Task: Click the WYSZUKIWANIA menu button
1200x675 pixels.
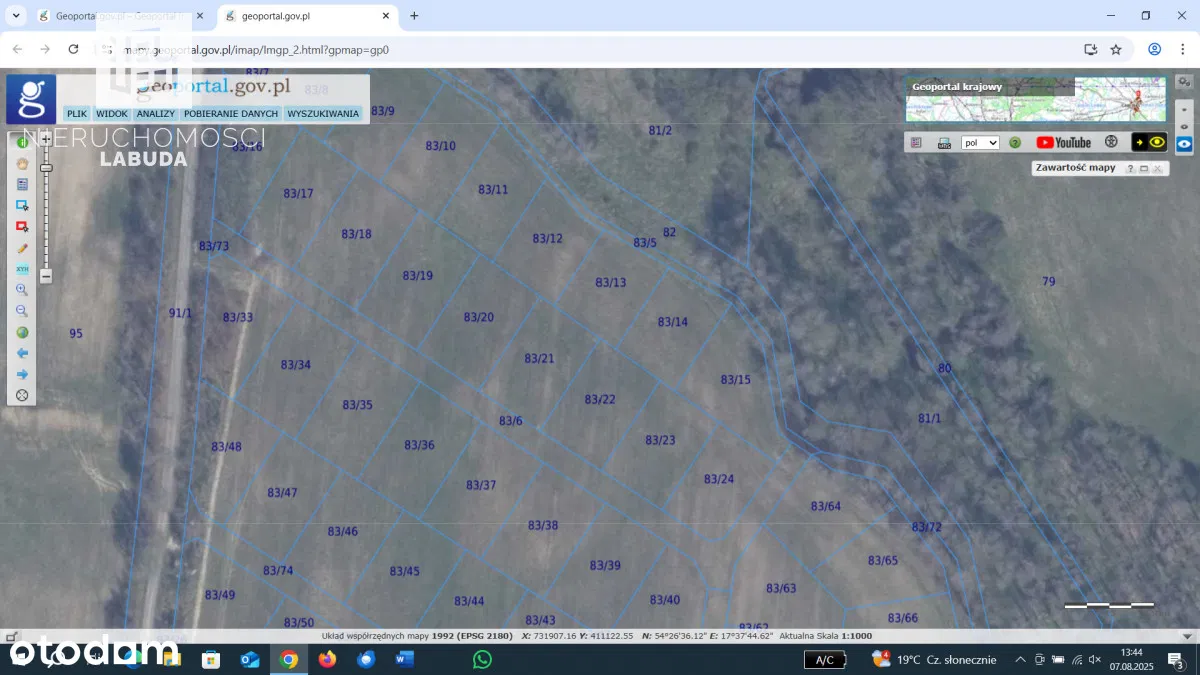Action: pyautogui.click(x=323, y=114)
